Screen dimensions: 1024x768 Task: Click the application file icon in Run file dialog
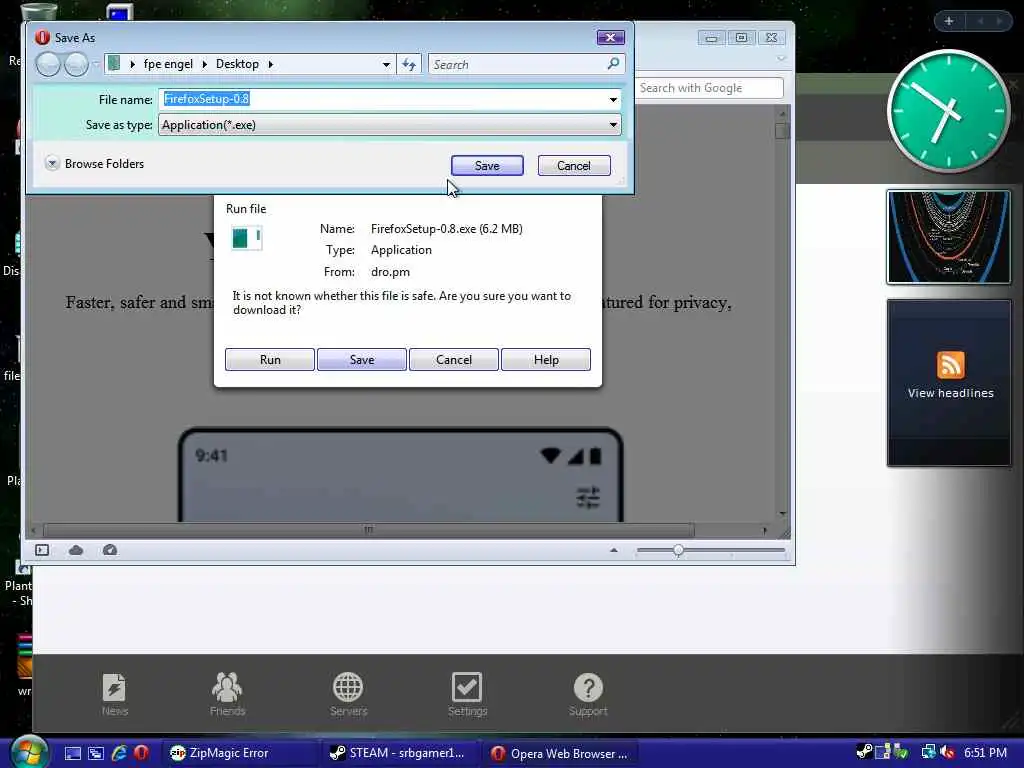point(247,238)
